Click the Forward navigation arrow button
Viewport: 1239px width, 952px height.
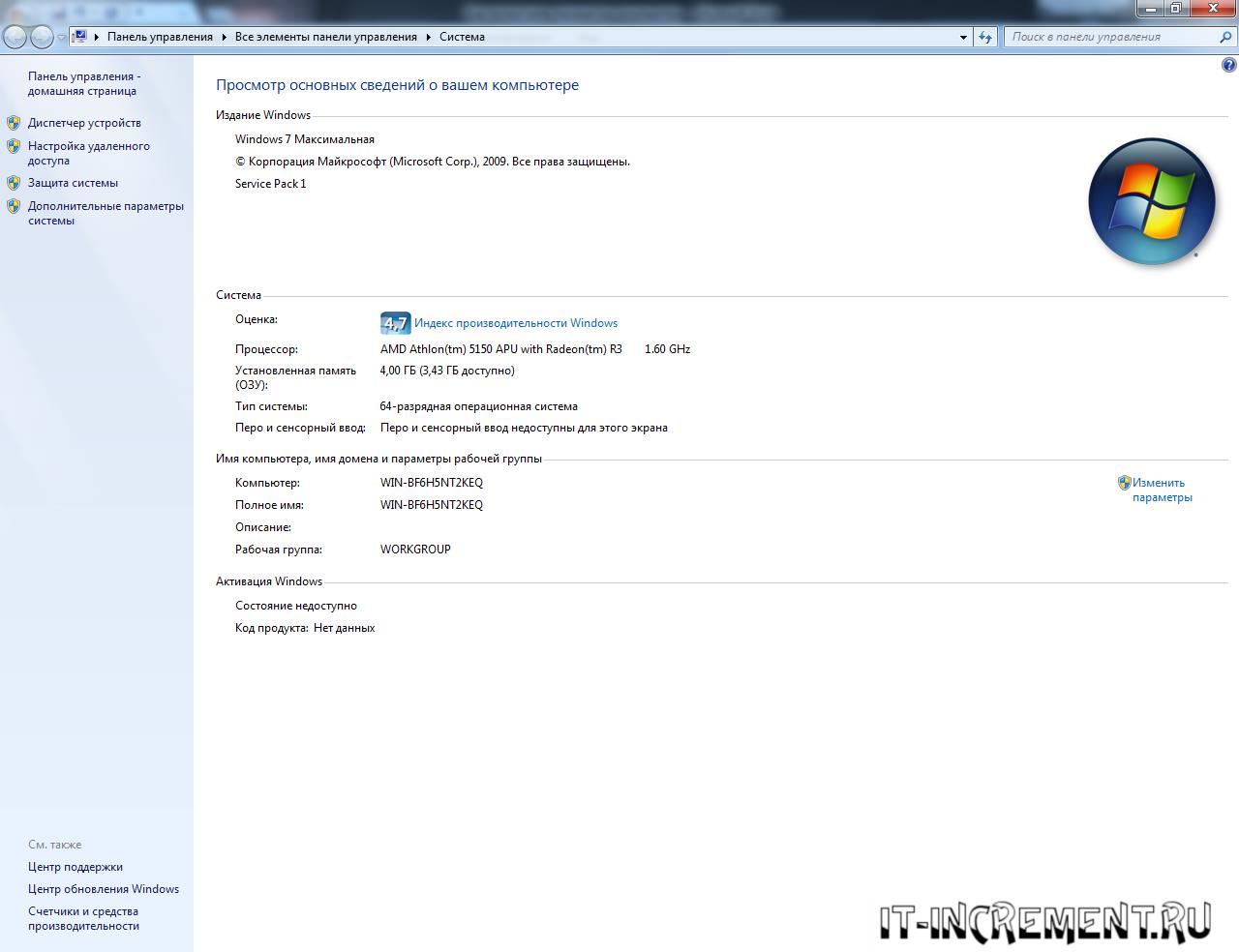(42, 37)
